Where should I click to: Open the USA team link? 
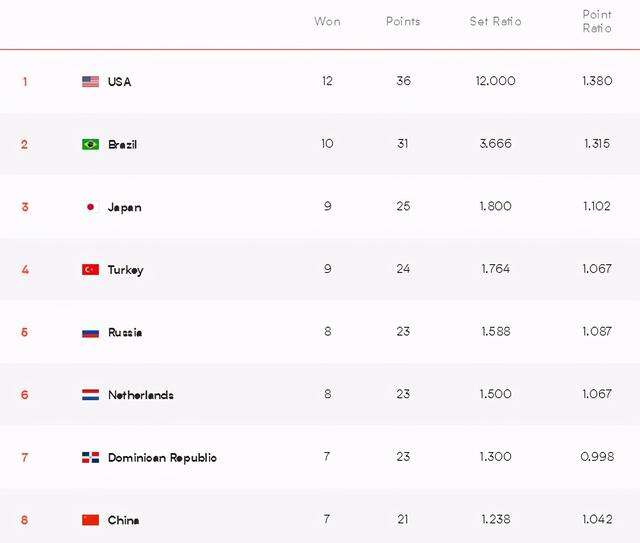click(x=119, y=82)
